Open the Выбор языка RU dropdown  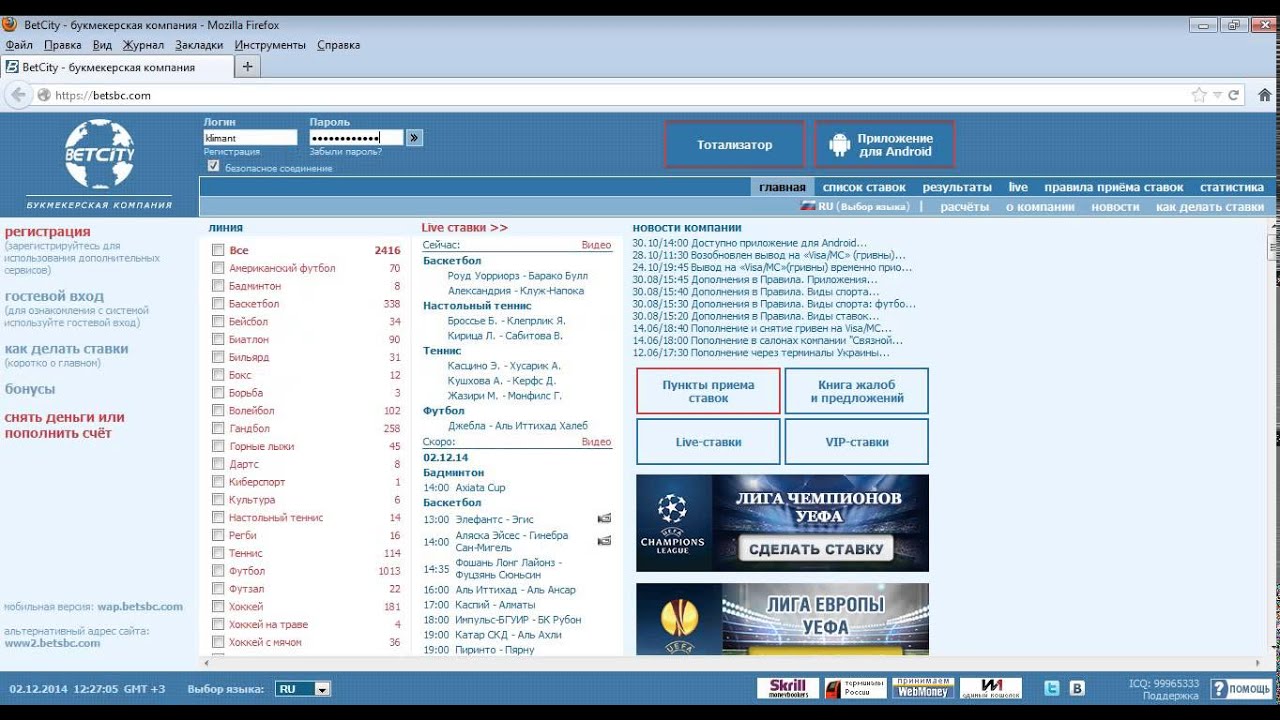click(x=303, y=689)
